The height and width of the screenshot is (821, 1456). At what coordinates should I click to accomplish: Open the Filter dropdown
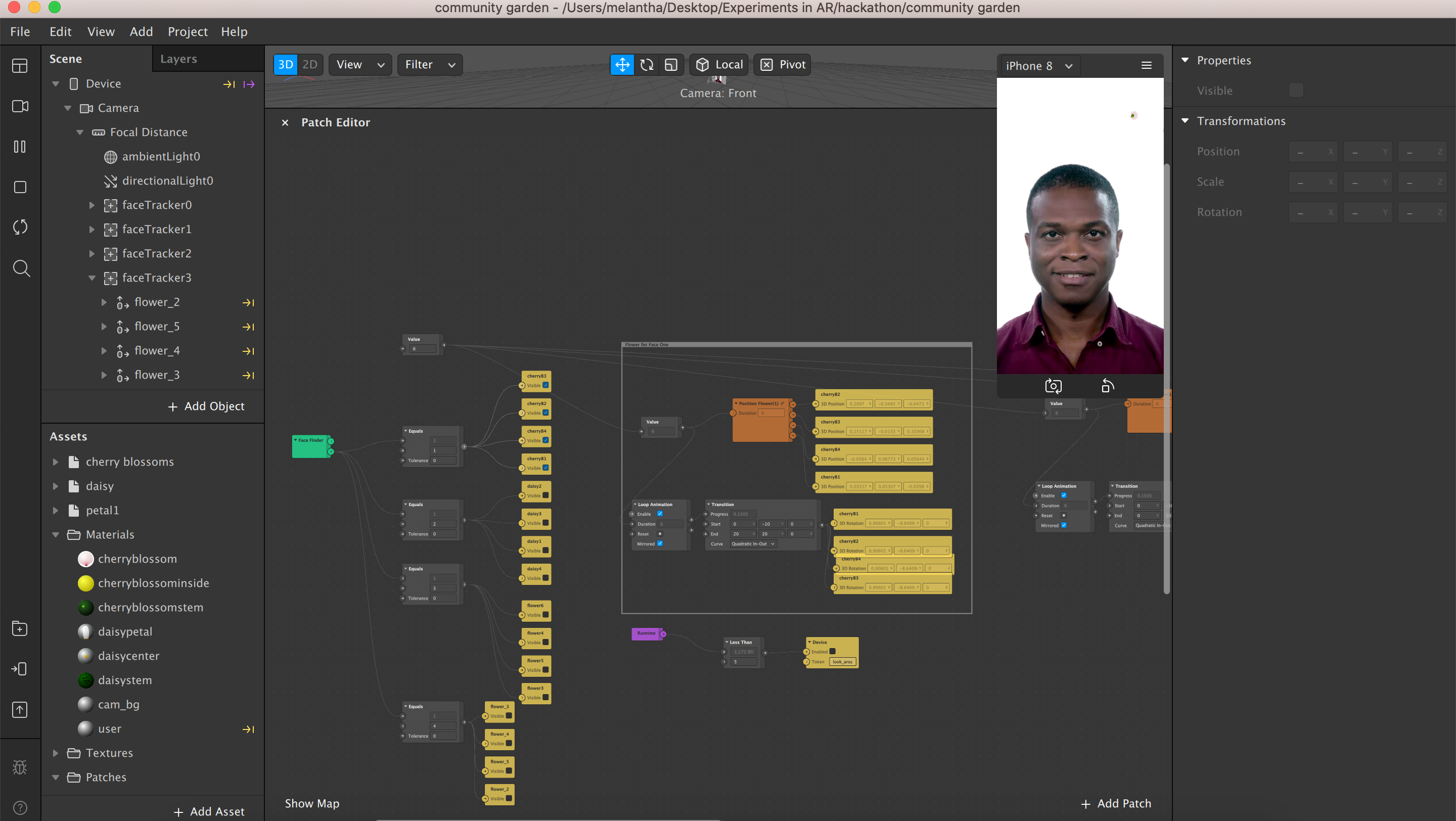point(430,65)
